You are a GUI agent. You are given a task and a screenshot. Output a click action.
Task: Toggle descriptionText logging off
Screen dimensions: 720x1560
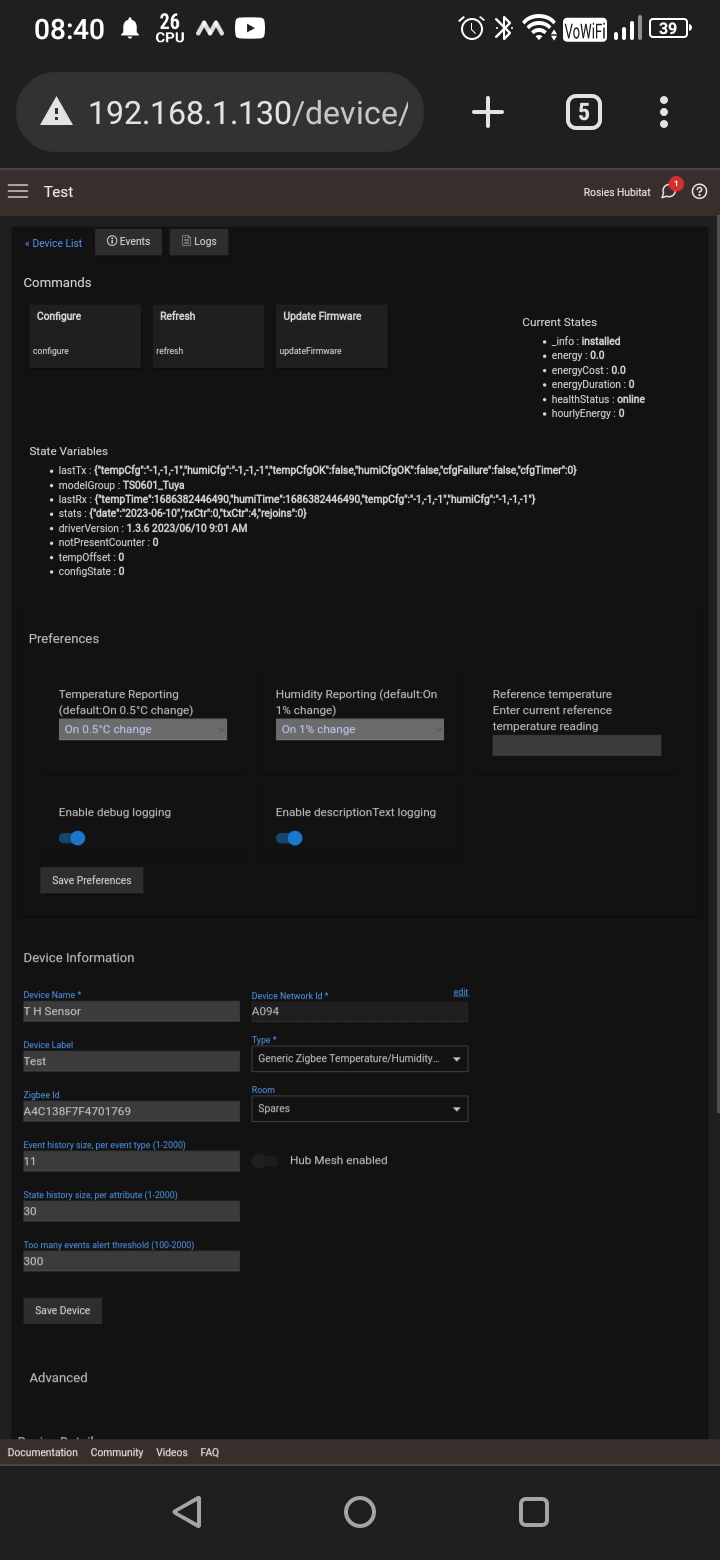289,838
